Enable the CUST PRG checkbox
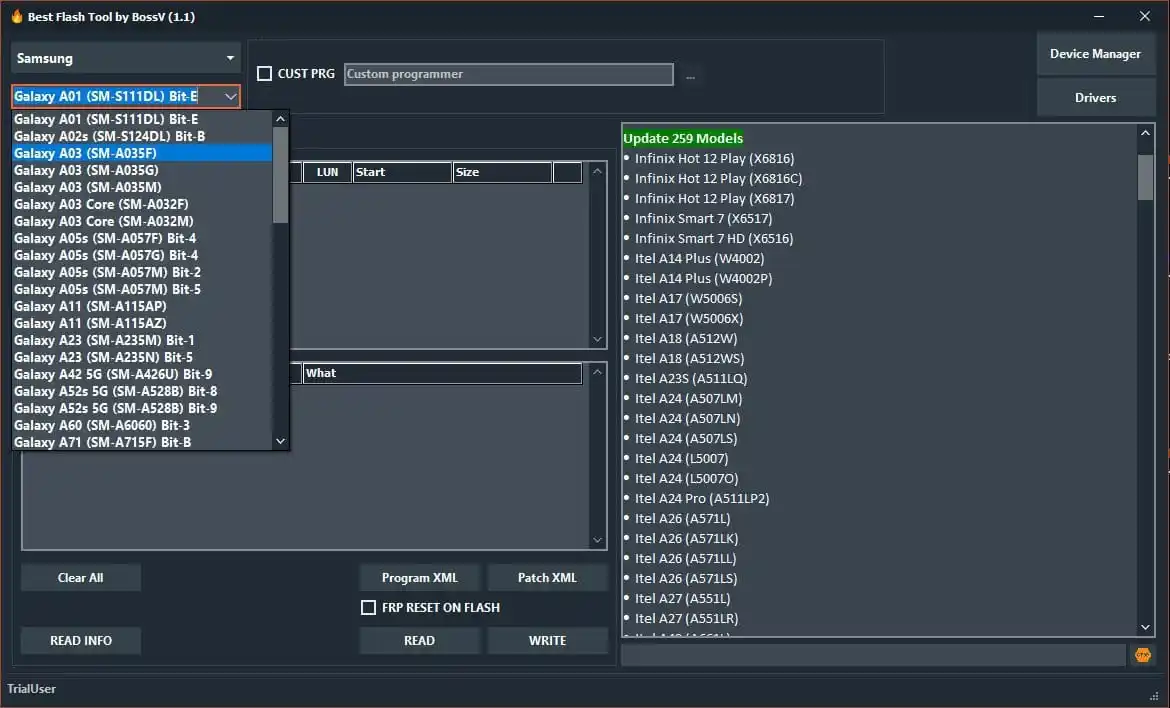The width and height of the screenshot is (1170, 708). pyautogui.click(x=264, y=73)
